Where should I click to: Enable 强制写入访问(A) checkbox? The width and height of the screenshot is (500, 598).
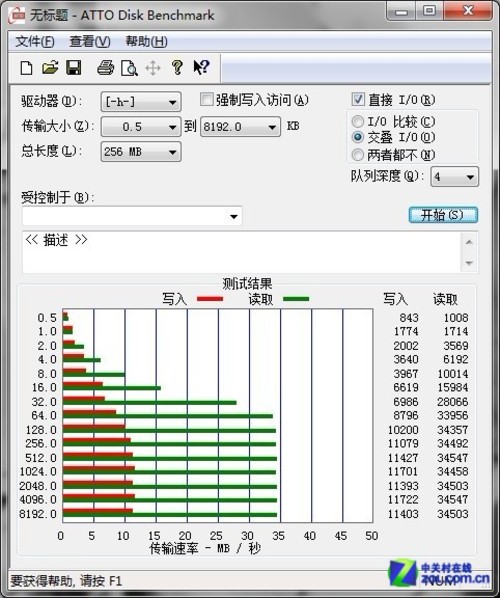point(206,100)
